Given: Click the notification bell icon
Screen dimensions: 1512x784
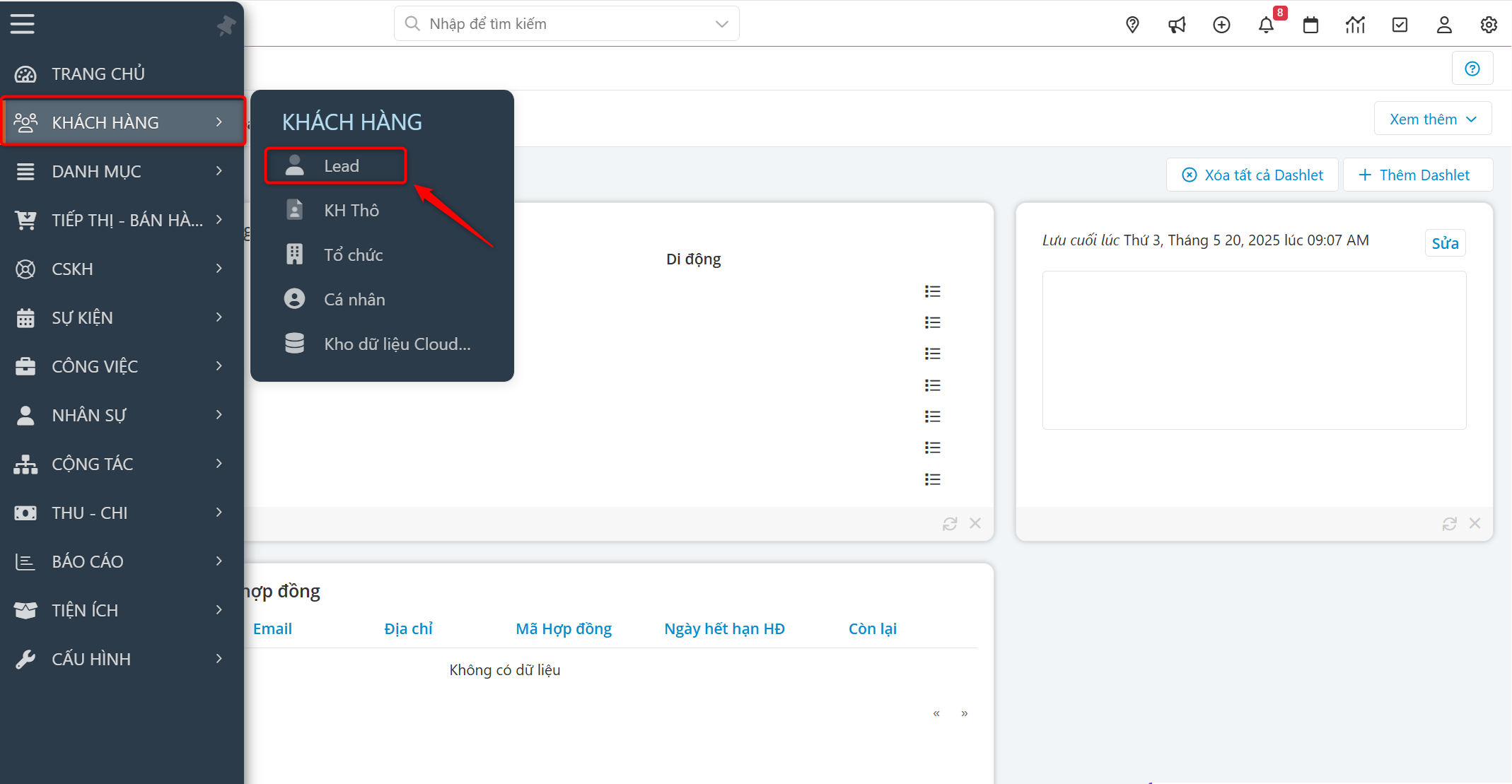Looking at the screenshot, I should [1266, 25].
